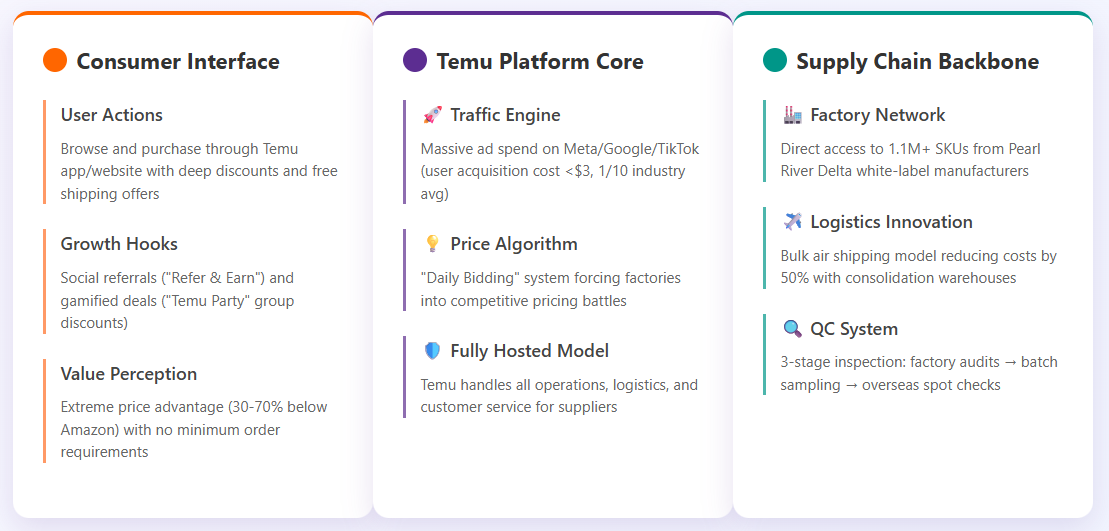Viewport: 1109px width, 531px height.
Task: Click the Logistics Innovation title text
Action: click(x=891, y=222)
